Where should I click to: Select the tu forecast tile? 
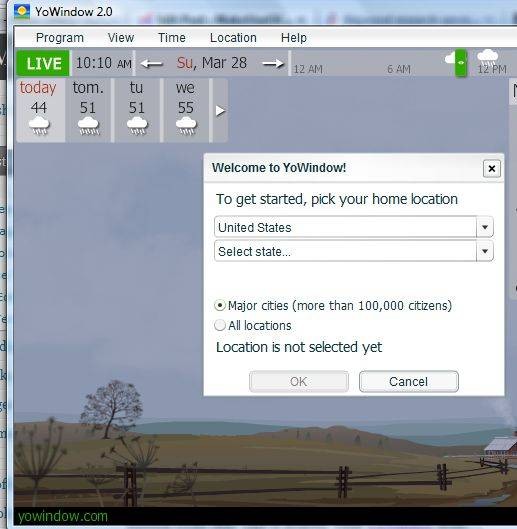click(x=137, y=110)
